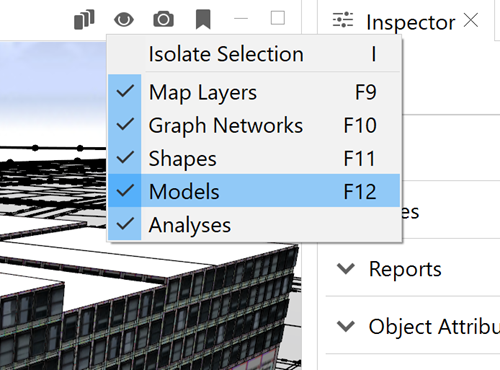
Task: Toggle Shapes visibility
Action: [x=254, y=158]
